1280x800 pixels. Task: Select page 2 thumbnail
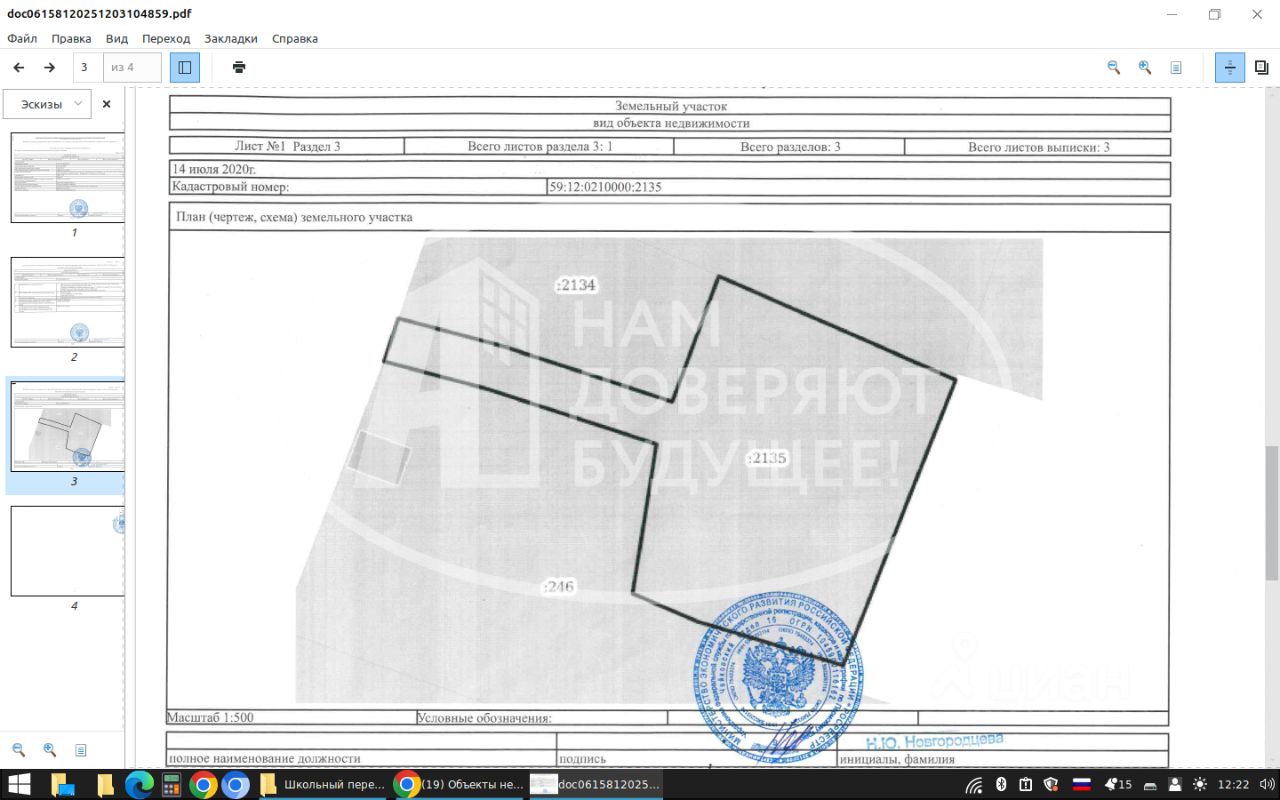pos(68,302)
